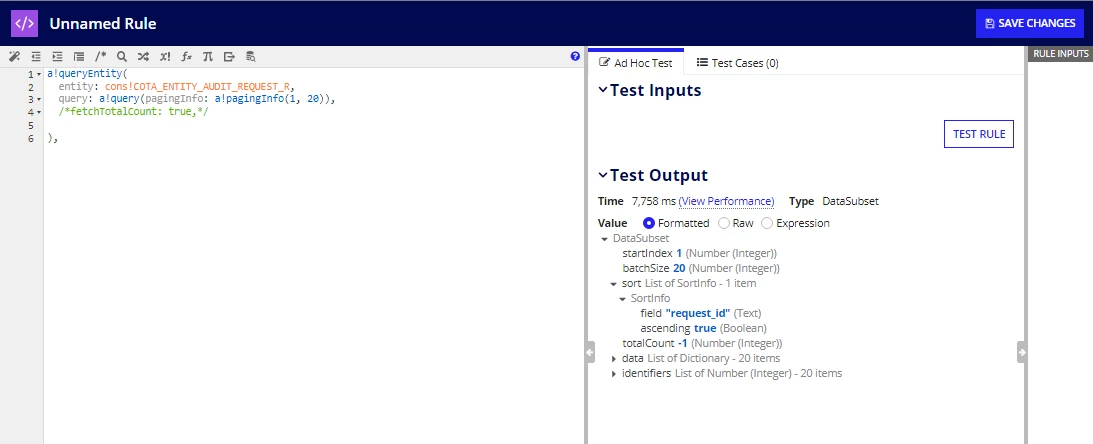Collapse the Test Output section
This screenshot has height=444, width=1093.
pyautogui.click(x=603, y=175)
